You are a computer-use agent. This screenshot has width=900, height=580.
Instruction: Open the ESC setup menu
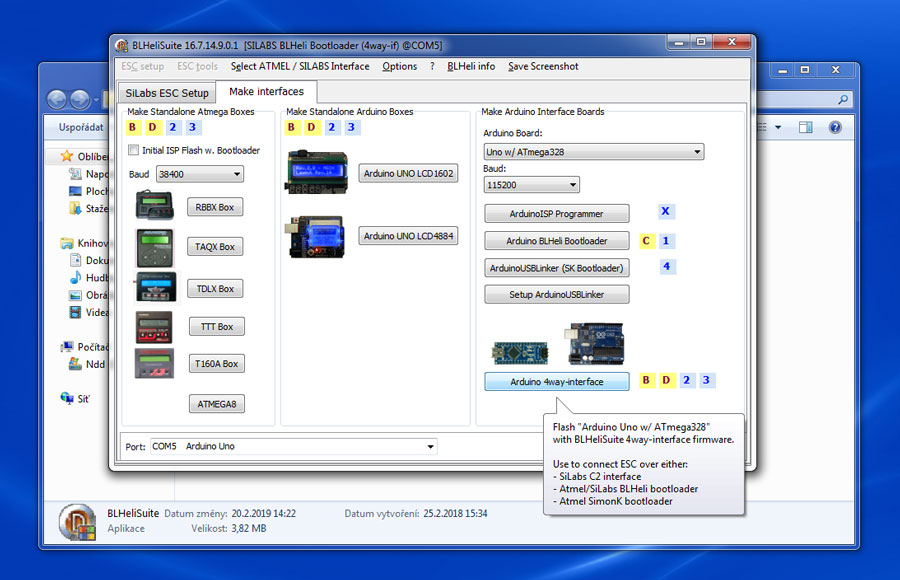click(142, 67)
